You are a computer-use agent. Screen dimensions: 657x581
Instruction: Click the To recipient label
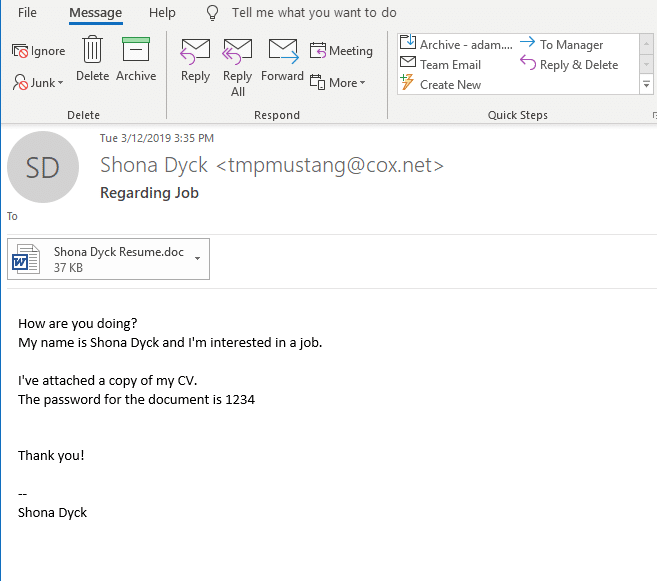[12, 216]
